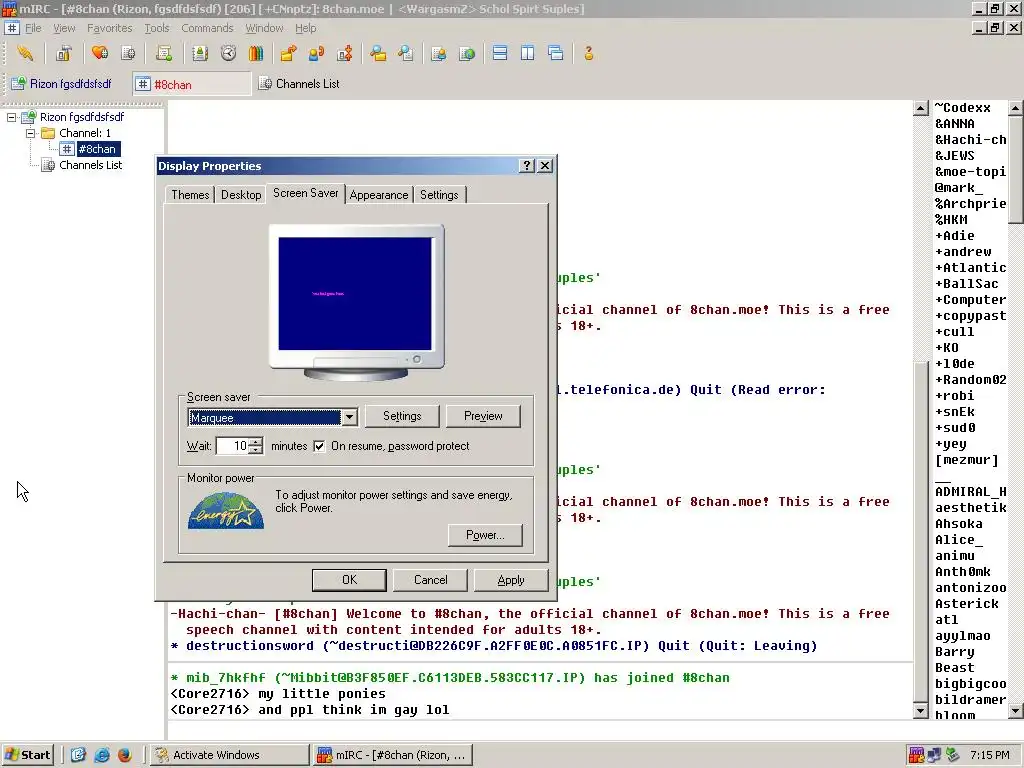1024x768 pixels.
Task: Click the Preview button
Action: 483,416
